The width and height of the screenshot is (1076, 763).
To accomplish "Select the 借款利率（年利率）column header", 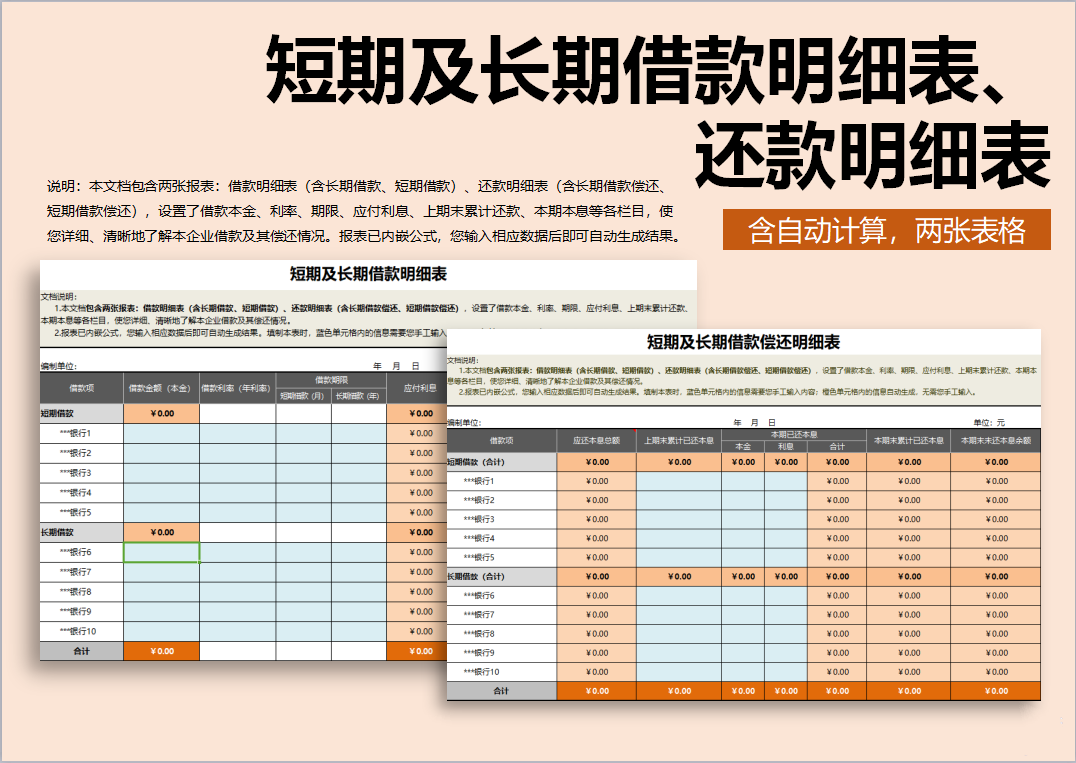I will [x=237, y=388].
